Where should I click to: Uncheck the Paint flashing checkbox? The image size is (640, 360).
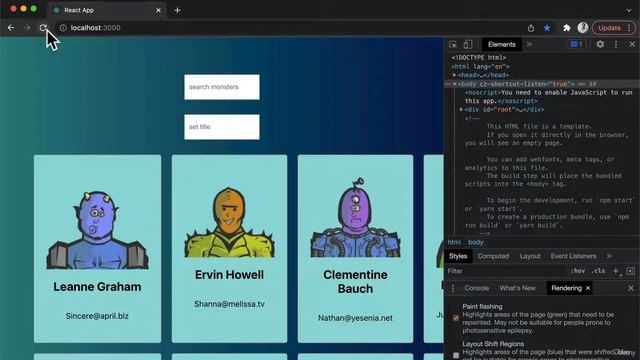point(456,318)
